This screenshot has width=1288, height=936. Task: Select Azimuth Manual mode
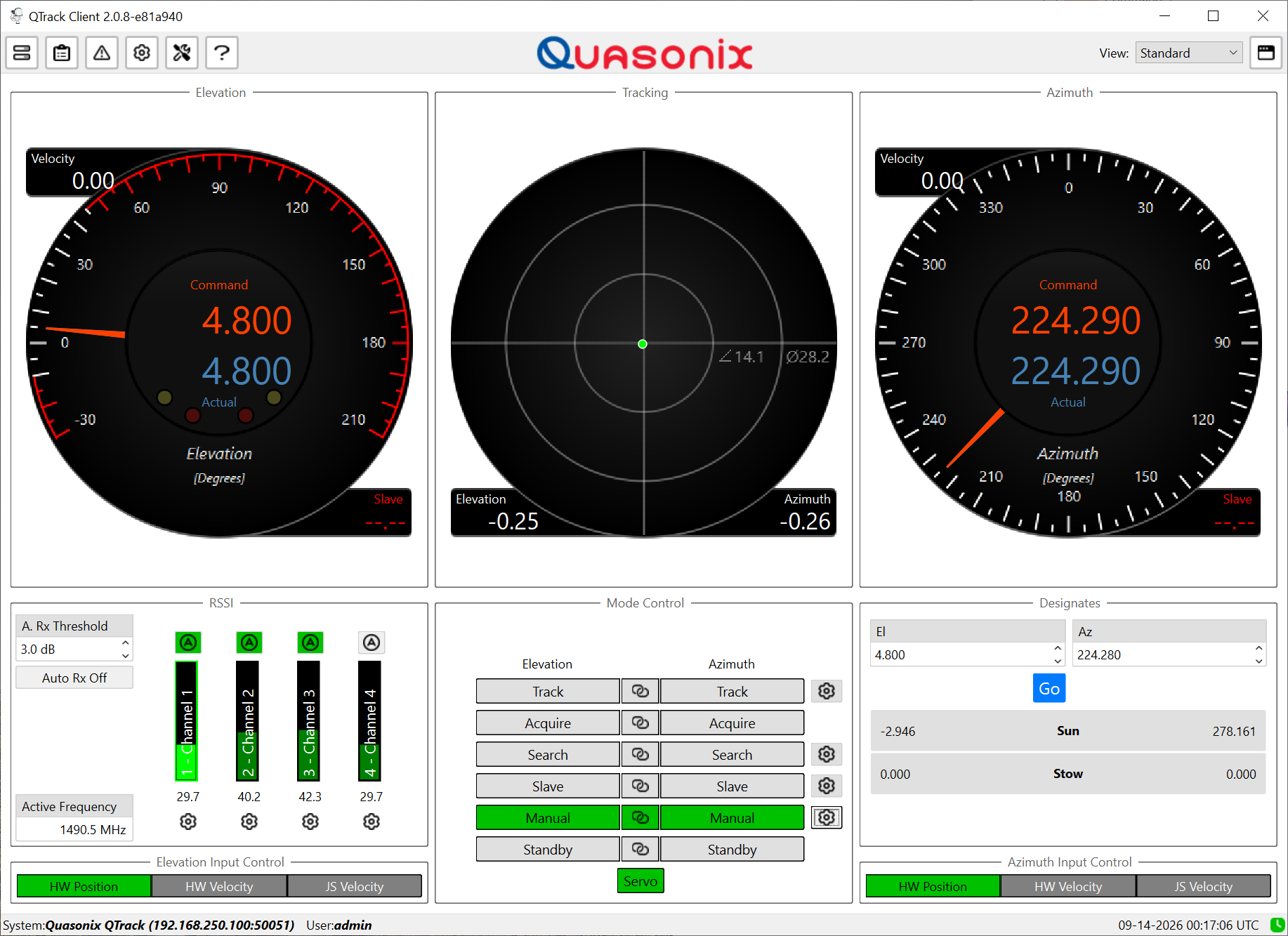[732, 818]
